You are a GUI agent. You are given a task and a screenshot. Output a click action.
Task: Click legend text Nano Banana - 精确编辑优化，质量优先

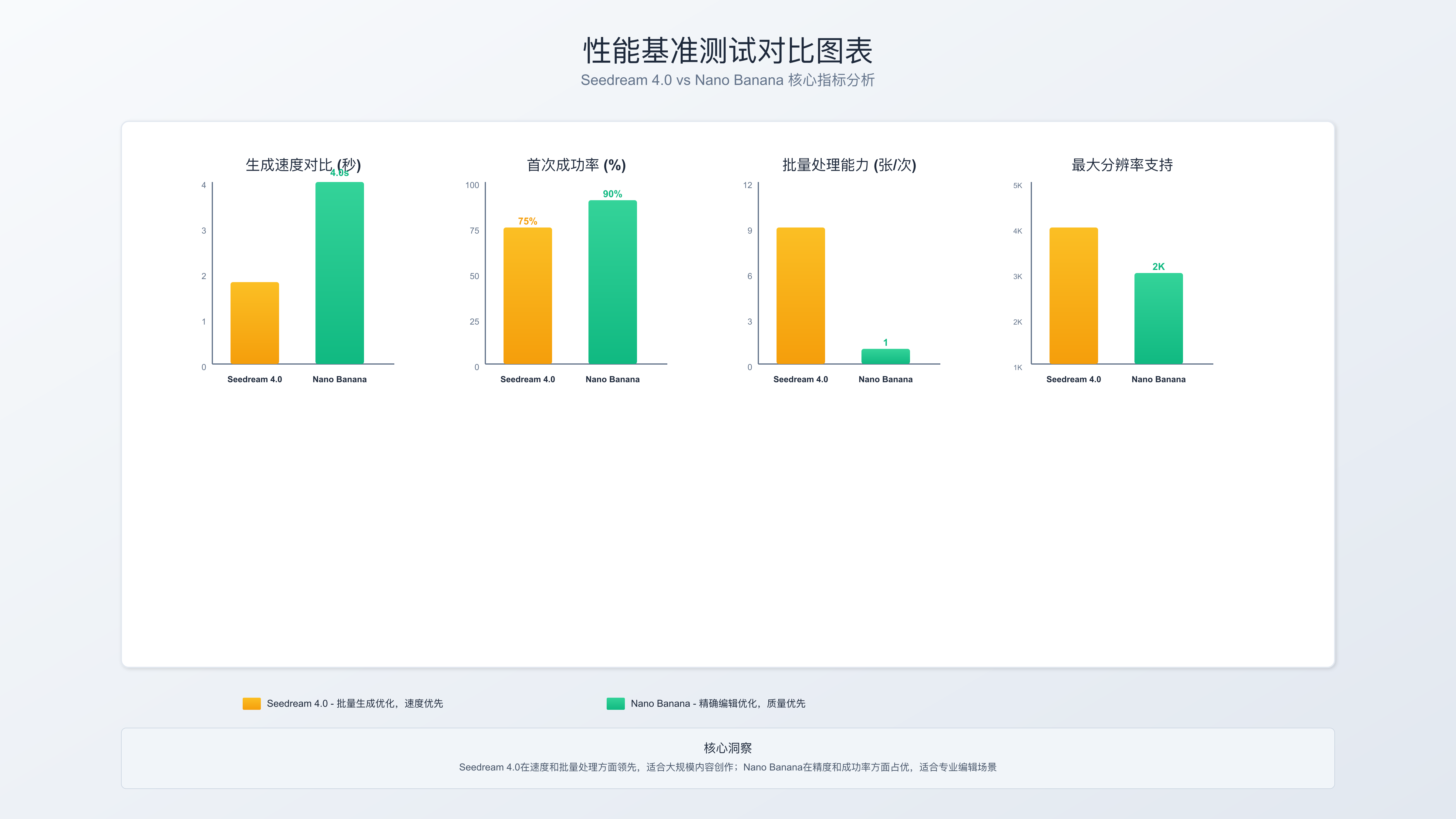pyautogui.click(x=718, y=704)
